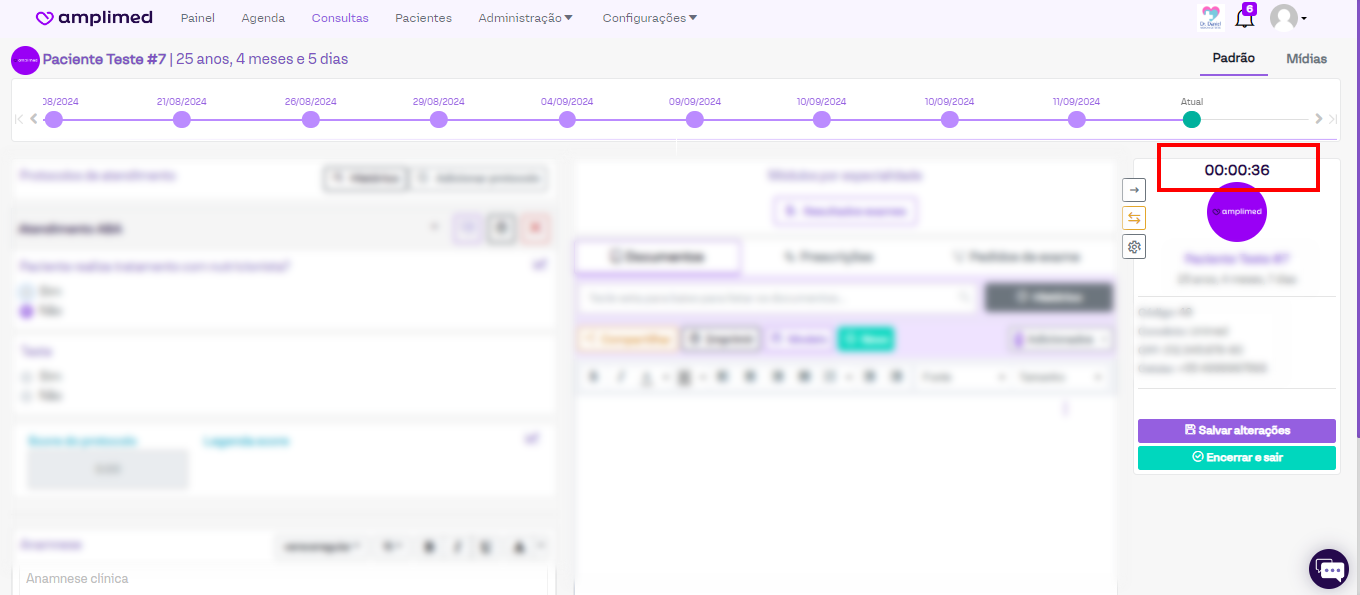The width and height of the screenshot is (1360, 595).
Task: Collapse side panel with right-arrow icon
Action: tap(1134, 189)
